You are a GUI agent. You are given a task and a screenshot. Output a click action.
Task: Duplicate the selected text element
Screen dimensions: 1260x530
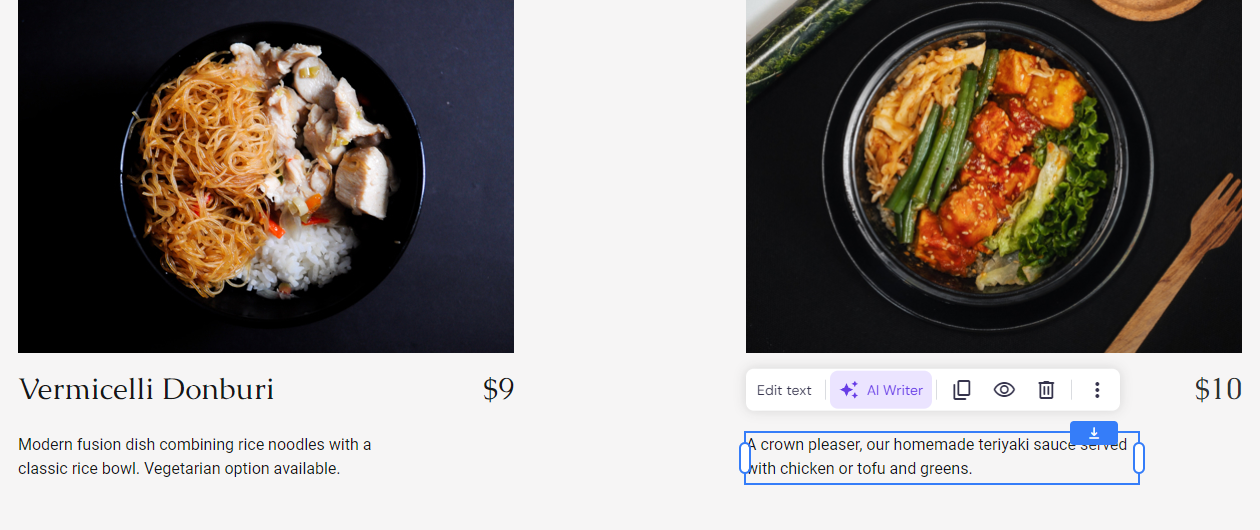[962, 390]
